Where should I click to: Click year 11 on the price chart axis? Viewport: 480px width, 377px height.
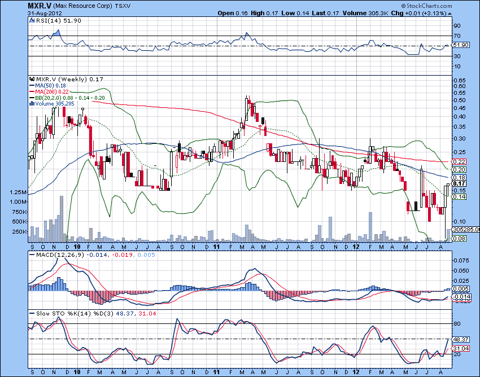pyautogui.click(x=216, y=247)
